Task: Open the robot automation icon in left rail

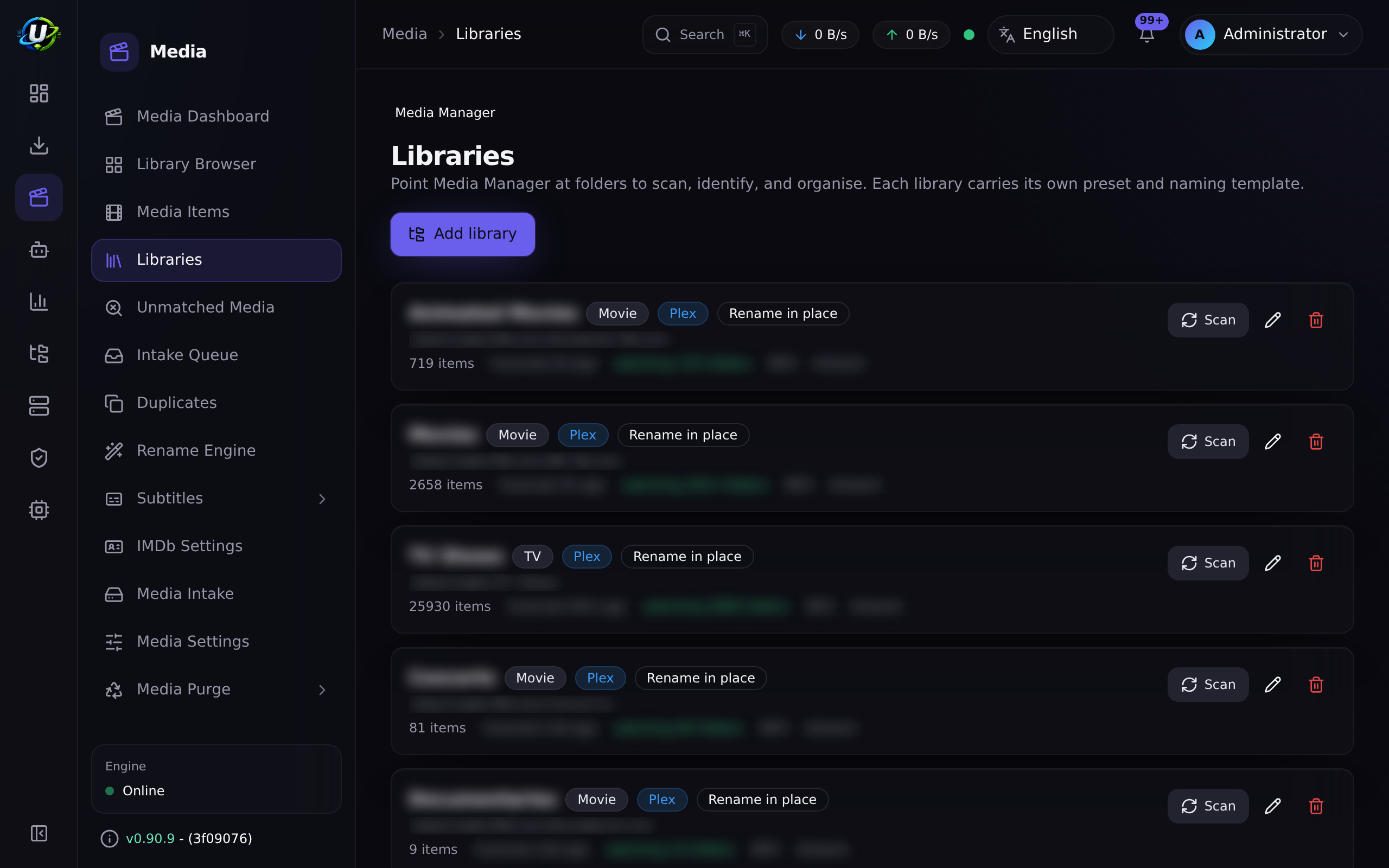Action: coord(39,250)
